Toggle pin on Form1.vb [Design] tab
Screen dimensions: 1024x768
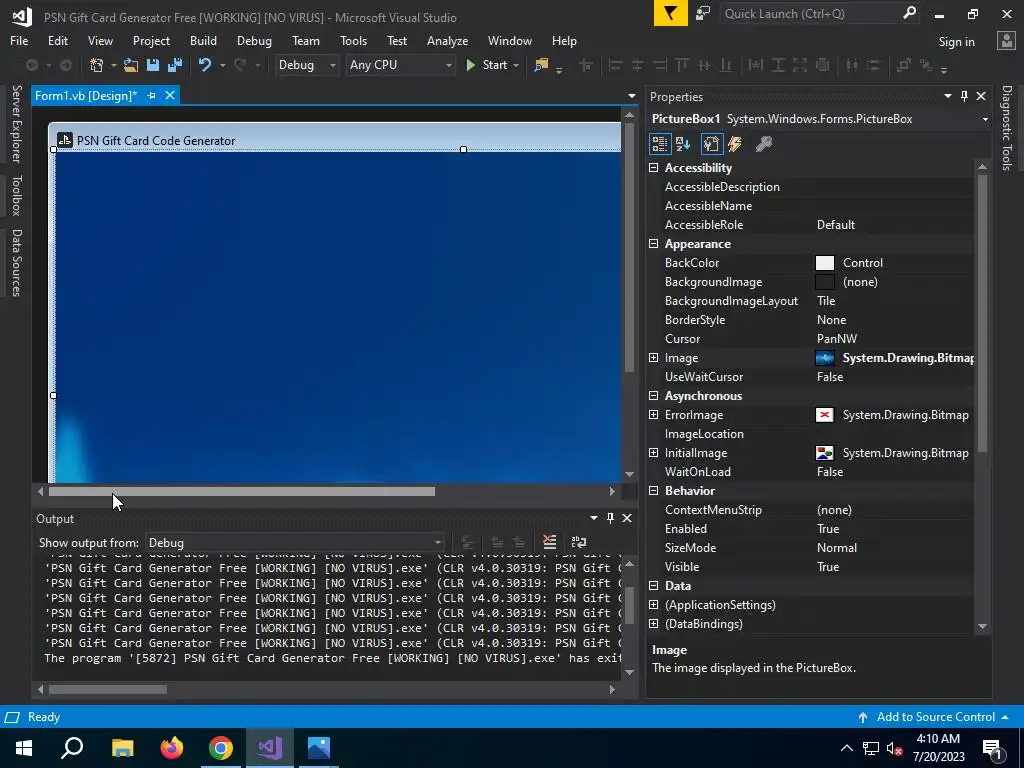152,95
